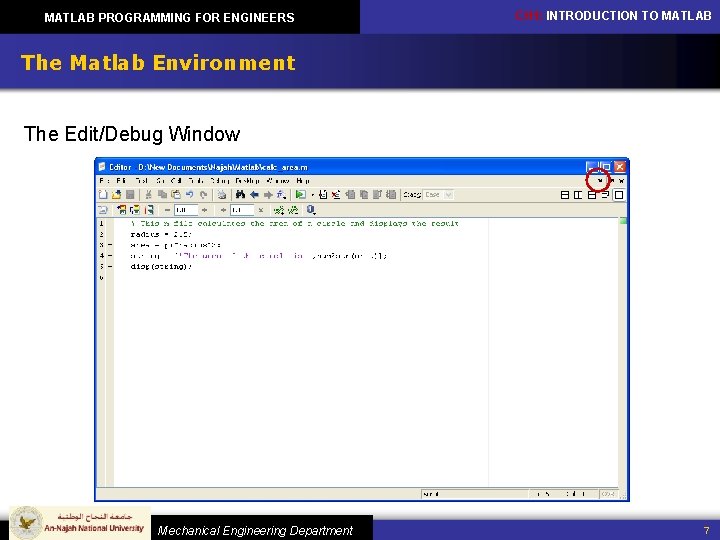Click the plus increment value button
The width and height of the screenshot is (720, 540).
pos(204,210)
